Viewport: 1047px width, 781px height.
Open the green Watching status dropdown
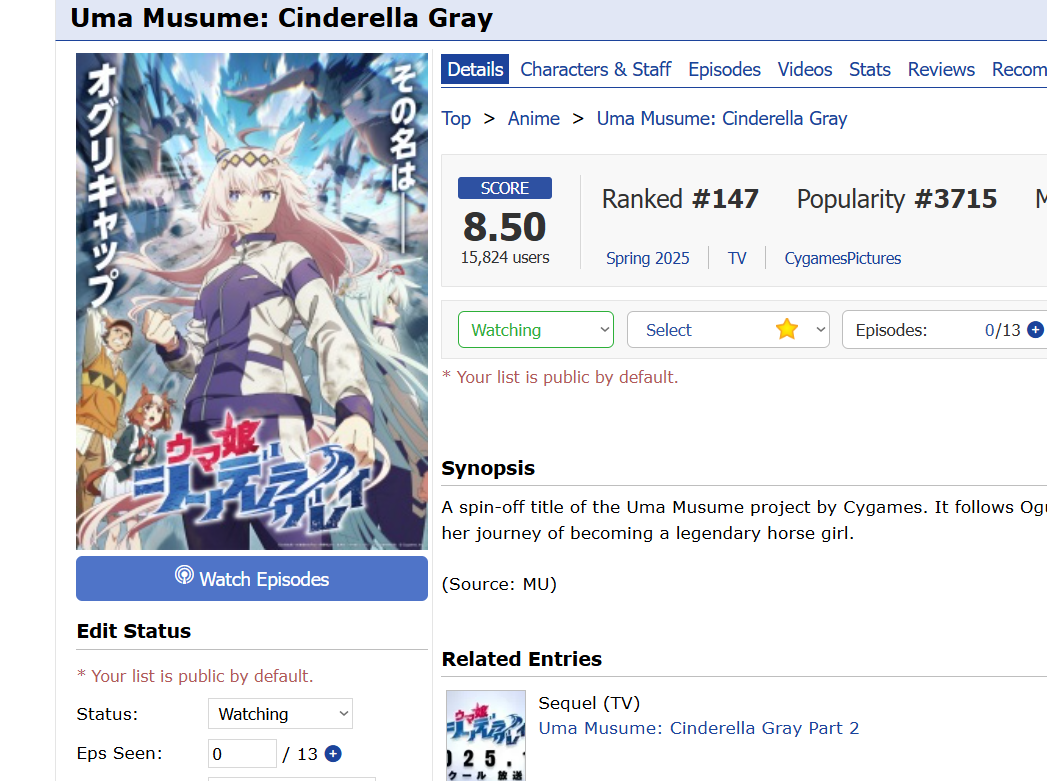pyautogui.click(x=536, y=330)
